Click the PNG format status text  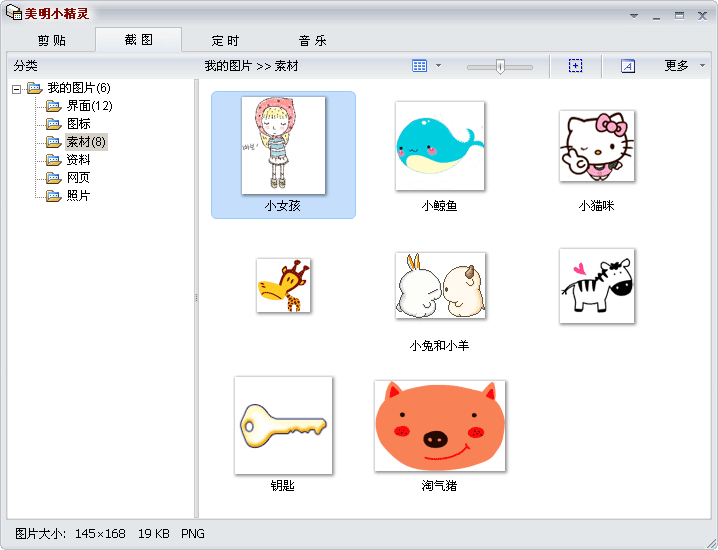coord(193,534)
